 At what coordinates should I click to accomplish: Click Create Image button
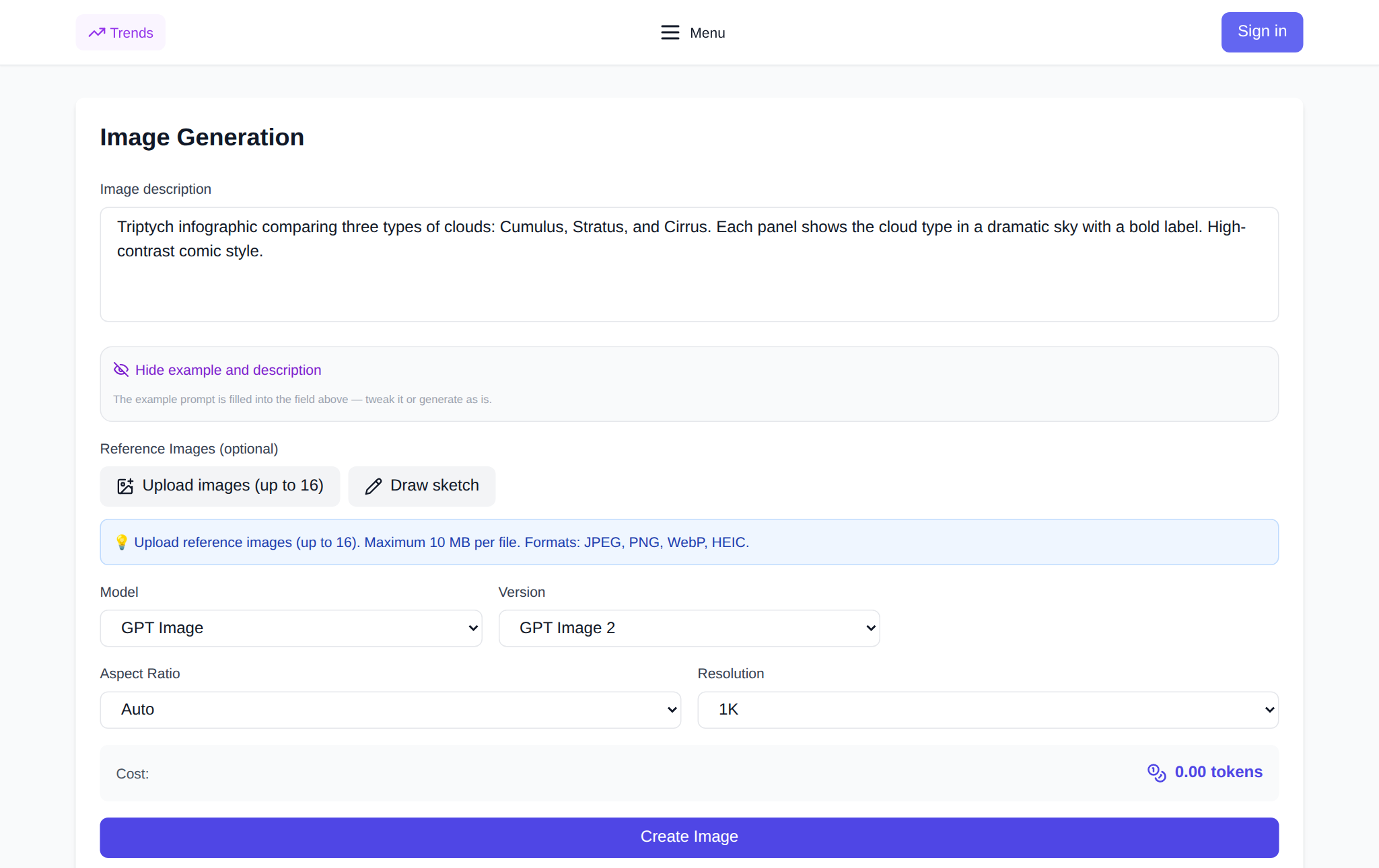pyautogui.click(x=689, y=837)
